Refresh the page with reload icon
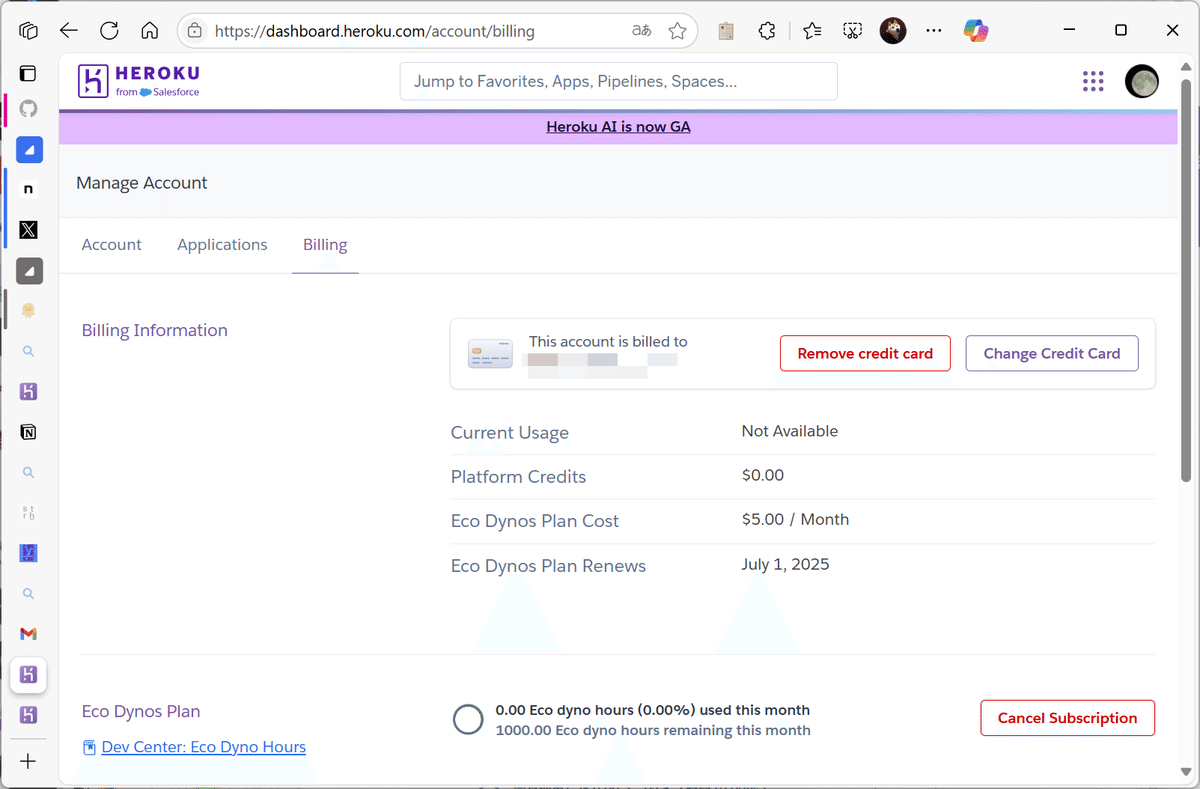The width and height of the screenshot is (1200, 789). coord(109,30)
